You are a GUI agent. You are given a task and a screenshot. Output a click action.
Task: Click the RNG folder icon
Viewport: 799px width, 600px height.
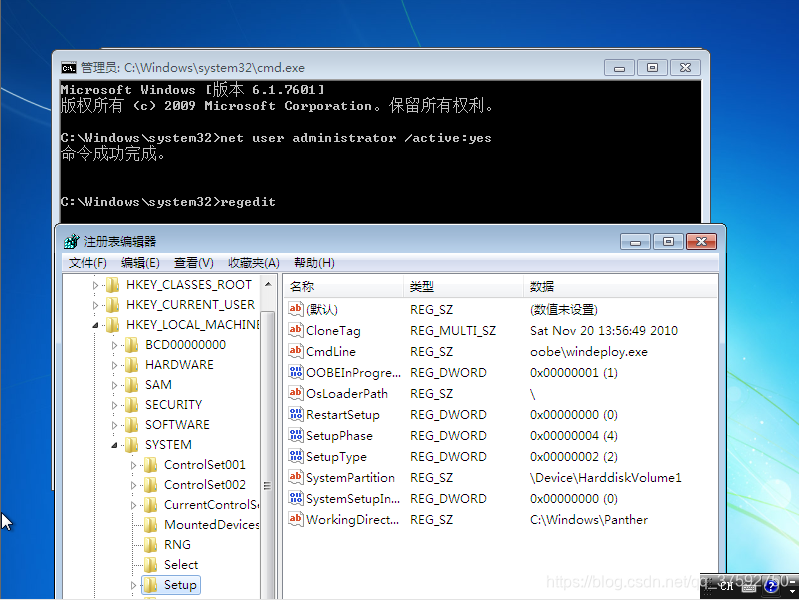[x=150, y=544]
